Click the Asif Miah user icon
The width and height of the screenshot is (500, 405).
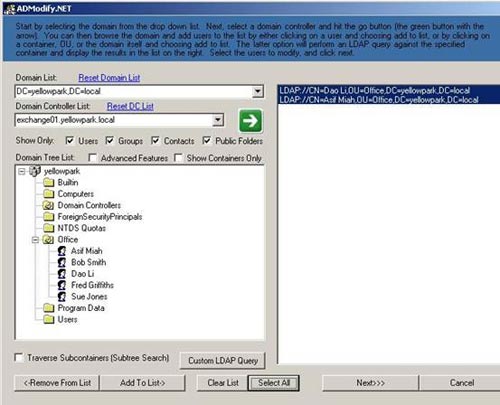pyautogui.click(x=62, y=251)
